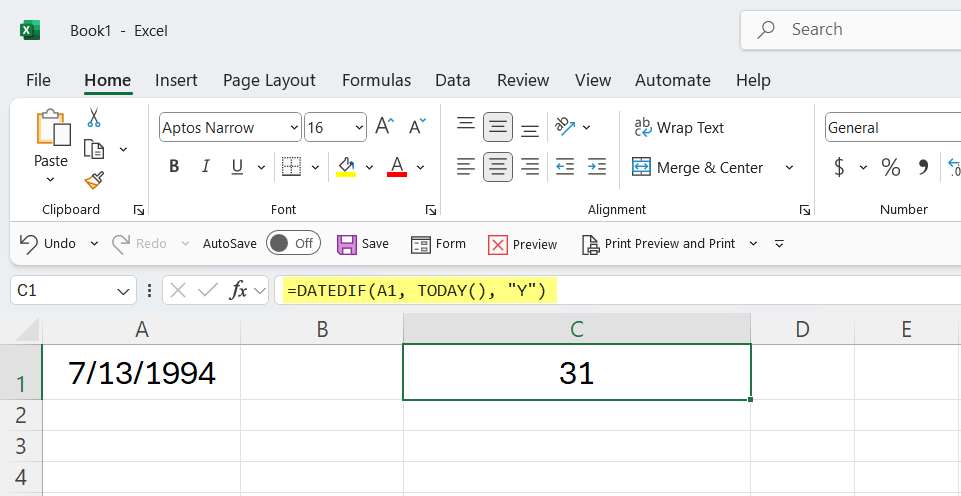Open the Name Box dropdown

coord(123,291)
